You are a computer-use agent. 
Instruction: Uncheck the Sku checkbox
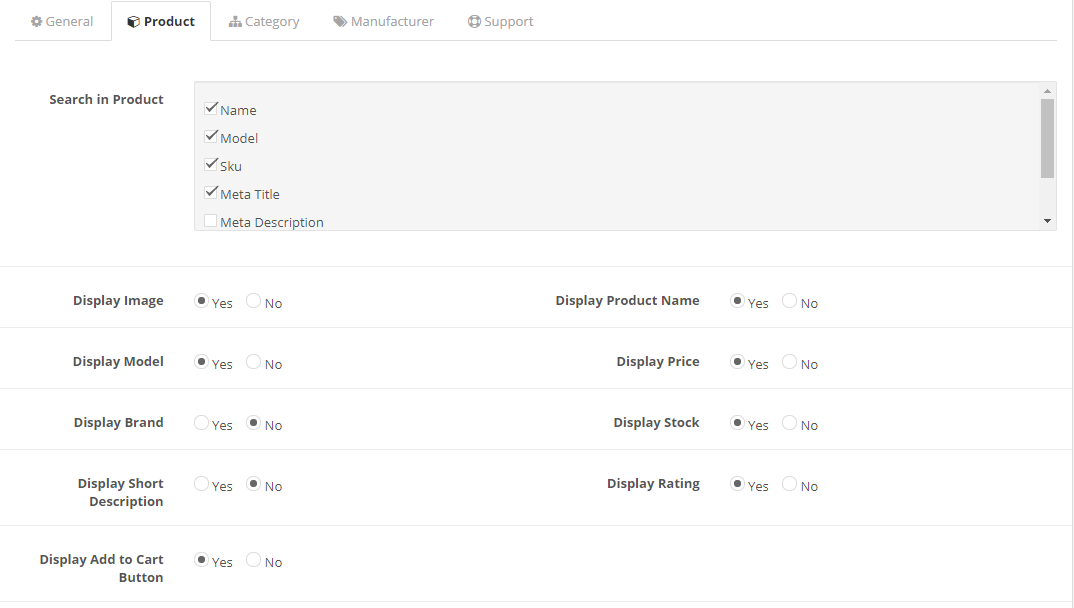(x=211, y=165)
